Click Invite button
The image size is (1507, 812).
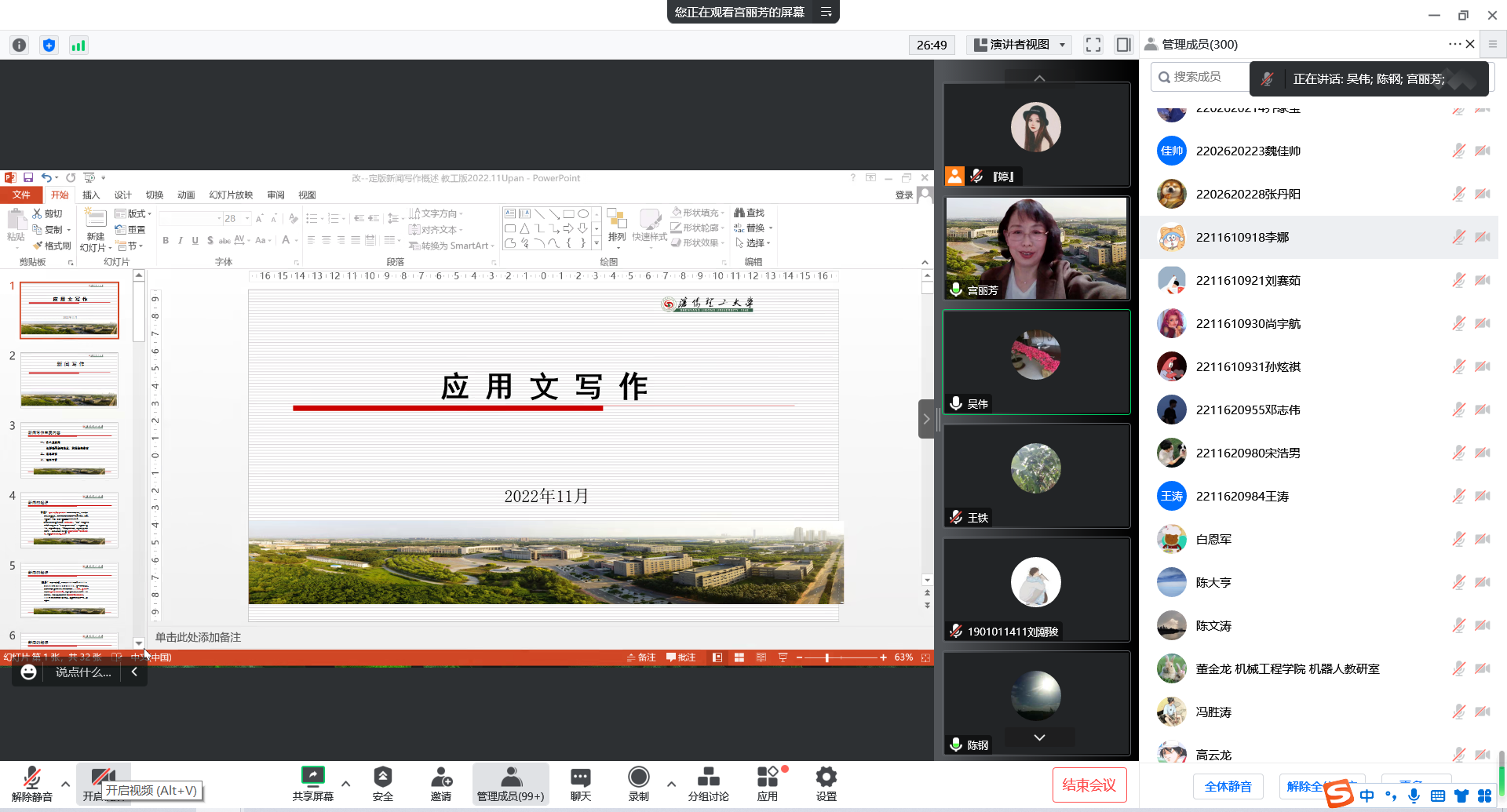coord(441,784)
